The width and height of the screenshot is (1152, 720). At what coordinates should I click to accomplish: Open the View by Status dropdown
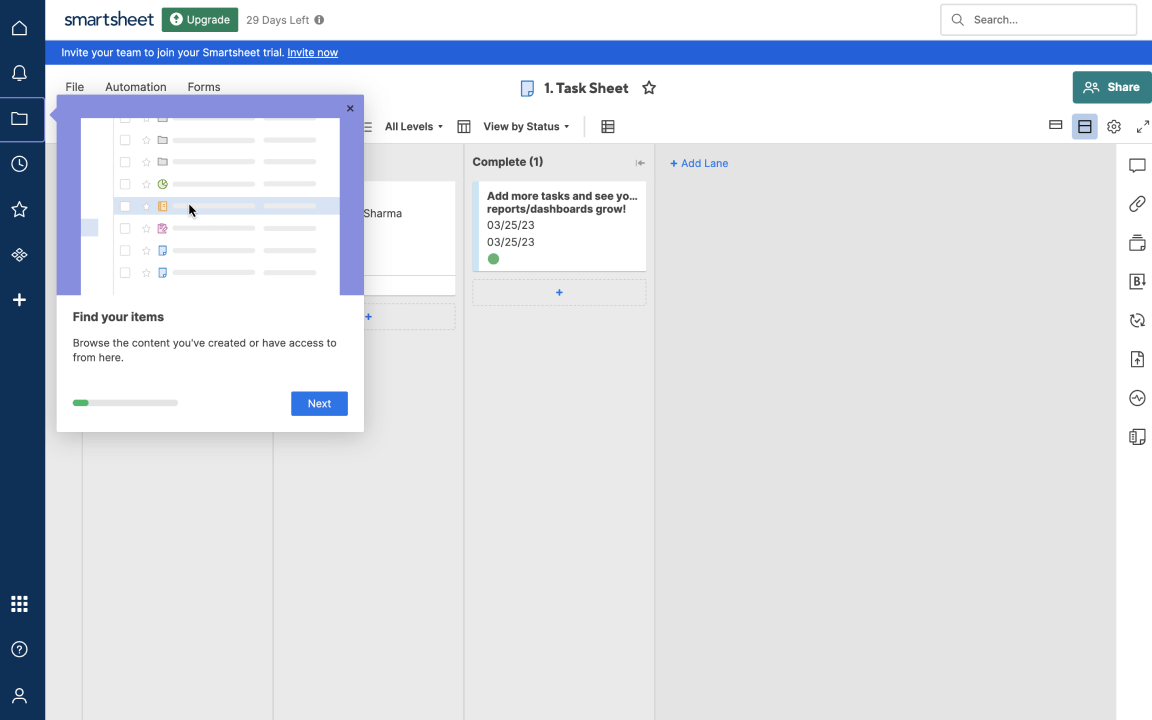(x=526, y=126)
